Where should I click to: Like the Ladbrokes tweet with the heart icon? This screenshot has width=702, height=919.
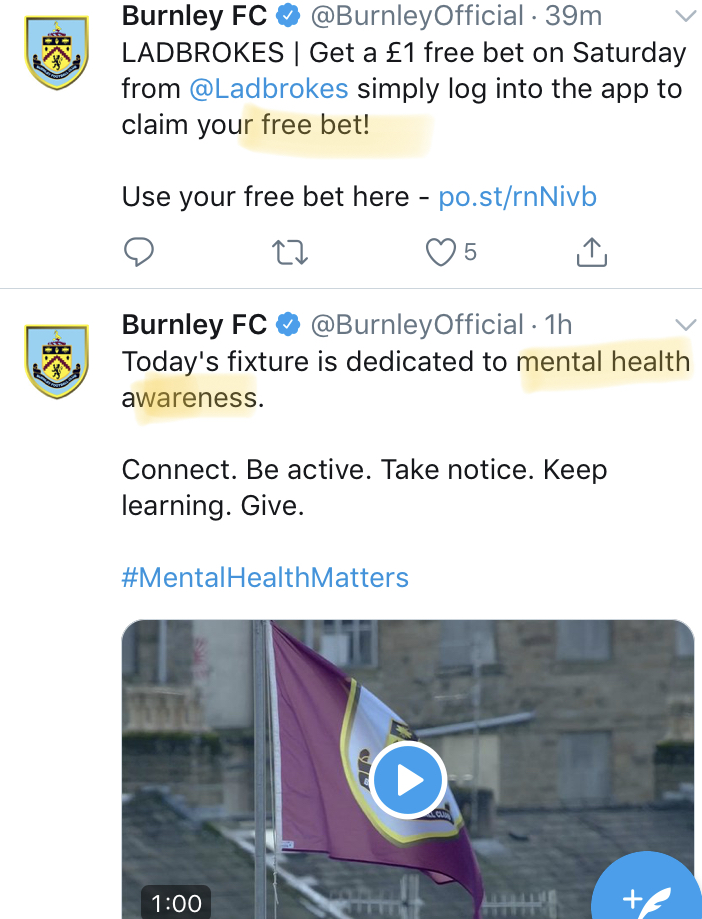(441, 252)
